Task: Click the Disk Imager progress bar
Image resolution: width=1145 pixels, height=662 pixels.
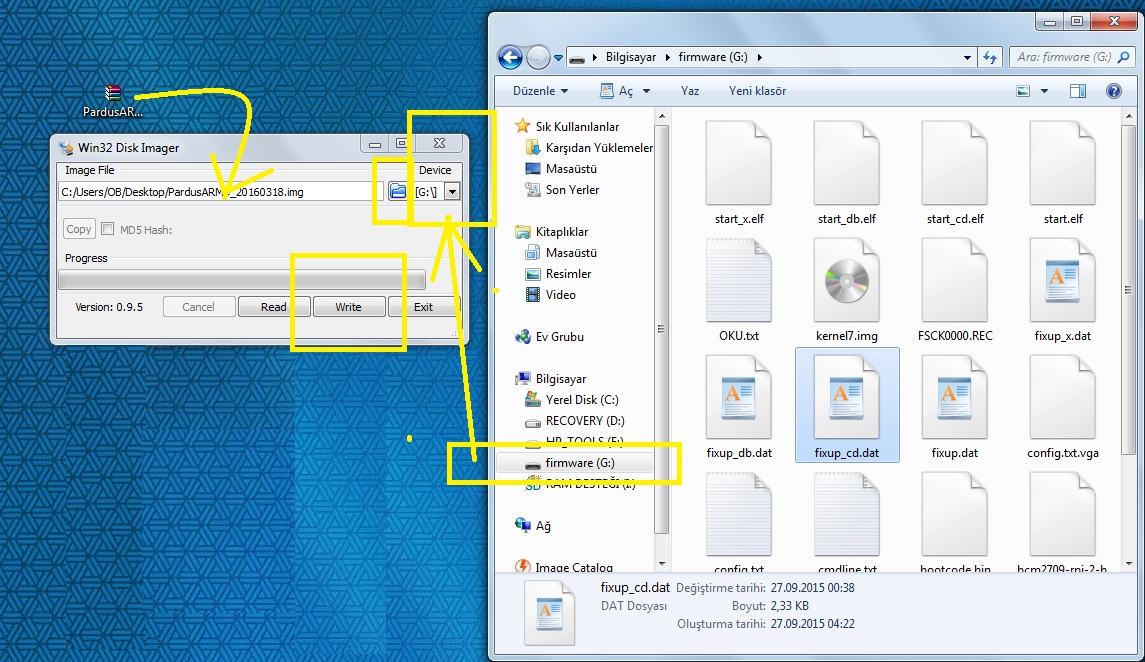Action: click(242, 280)
